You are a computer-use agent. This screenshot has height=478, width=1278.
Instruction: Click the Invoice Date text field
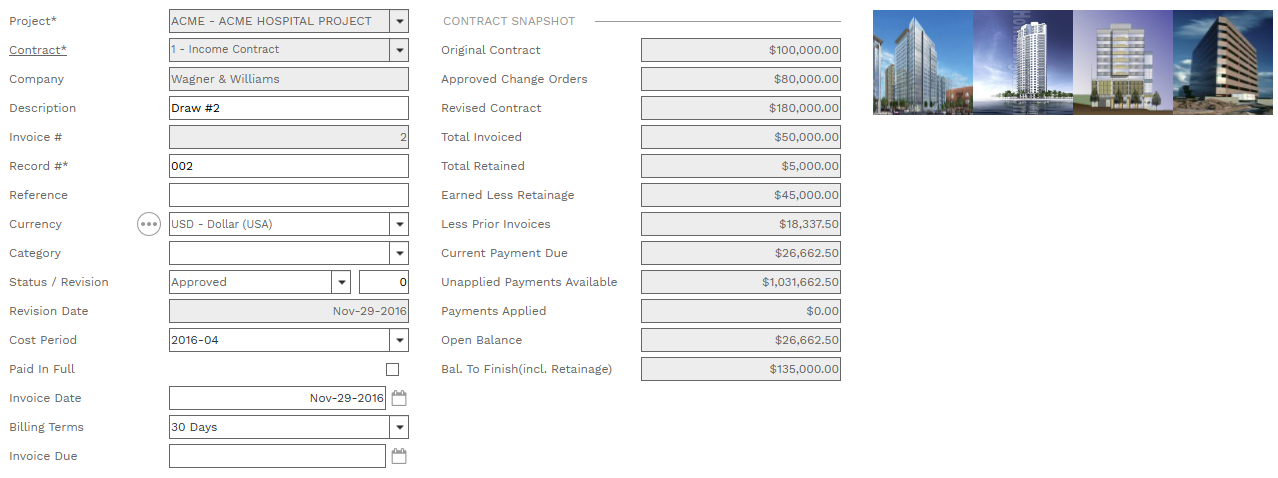[277, 398]
